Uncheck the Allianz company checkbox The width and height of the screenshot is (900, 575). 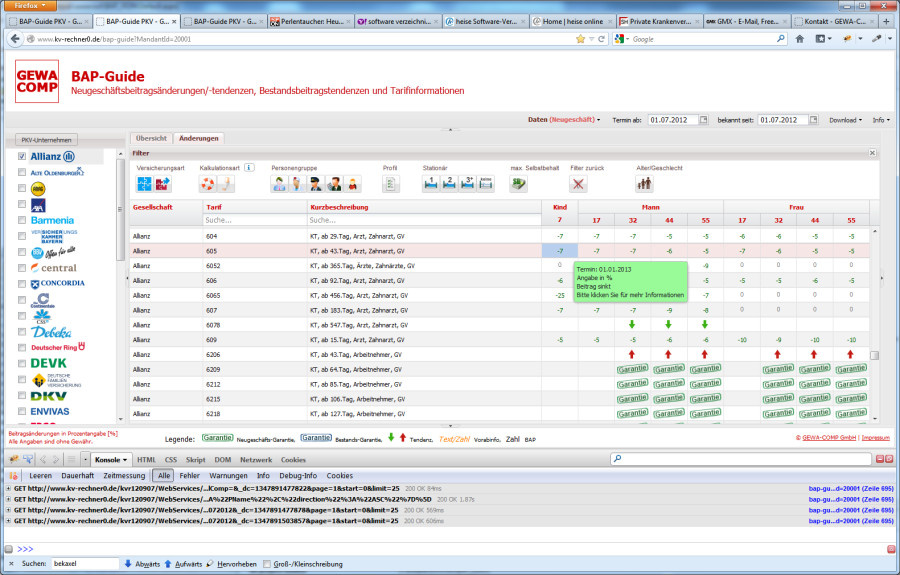(x=22, y=157)
